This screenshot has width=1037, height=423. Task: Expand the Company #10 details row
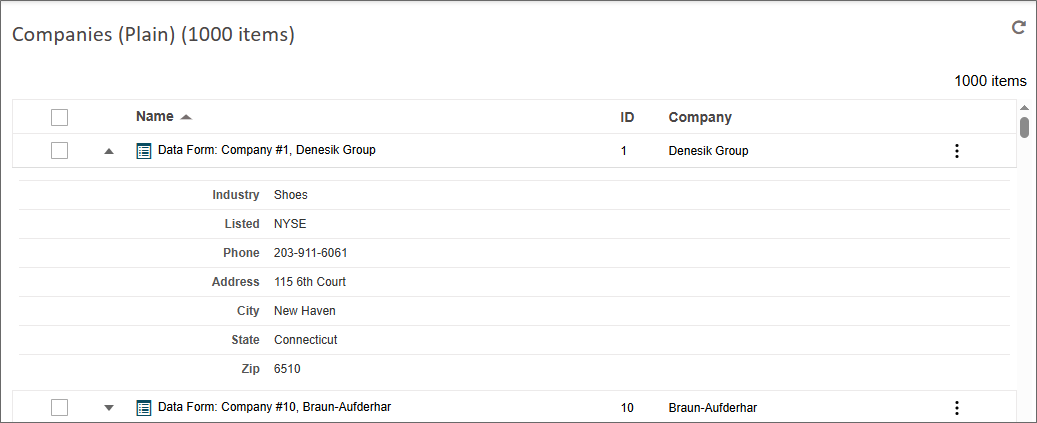[x=109, y=407]
